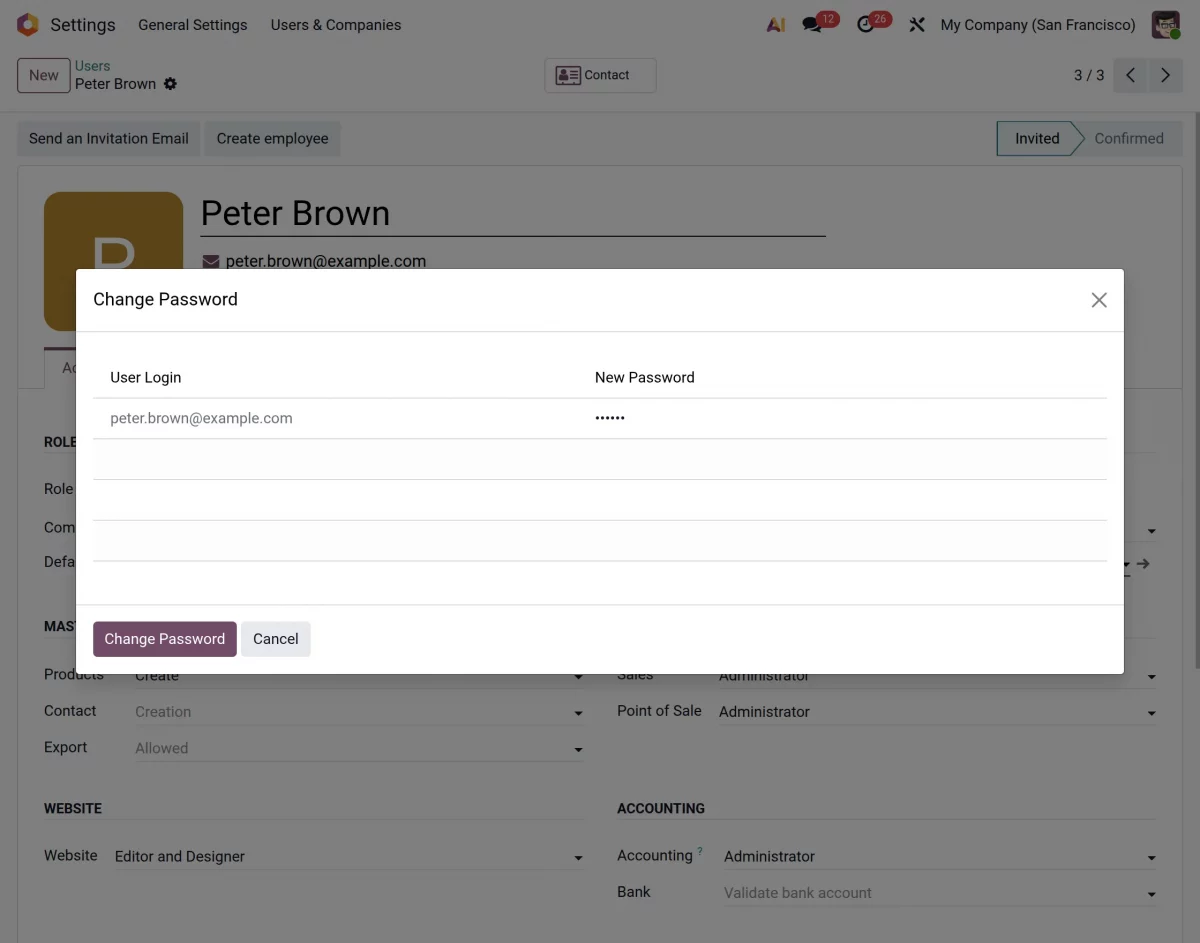This screenshot has width=1200, height=943.
Task: Click the Create employee button
Action: click(273, 139)
